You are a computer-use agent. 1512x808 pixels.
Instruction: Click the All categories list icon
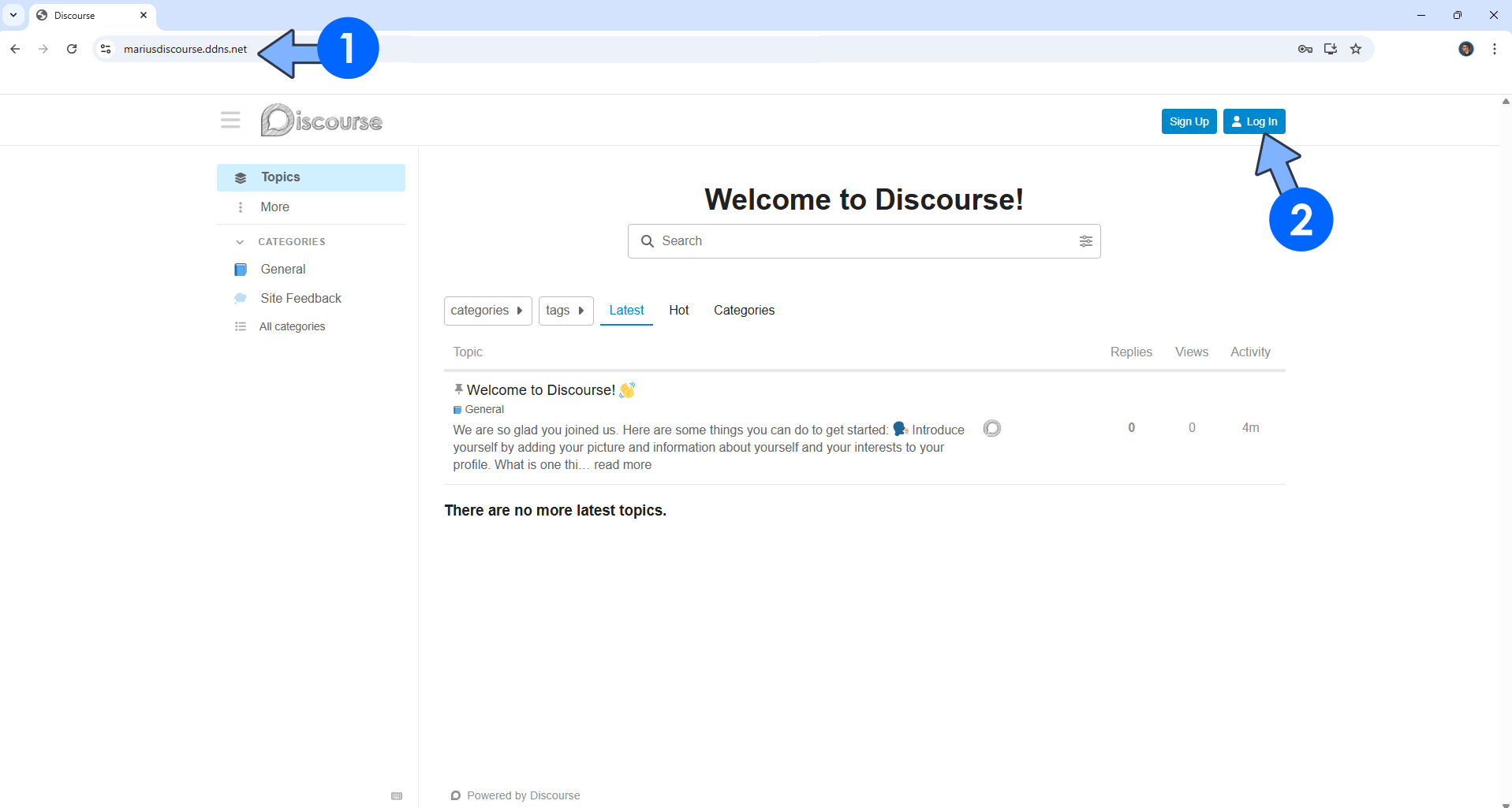(x=241, y=326)
